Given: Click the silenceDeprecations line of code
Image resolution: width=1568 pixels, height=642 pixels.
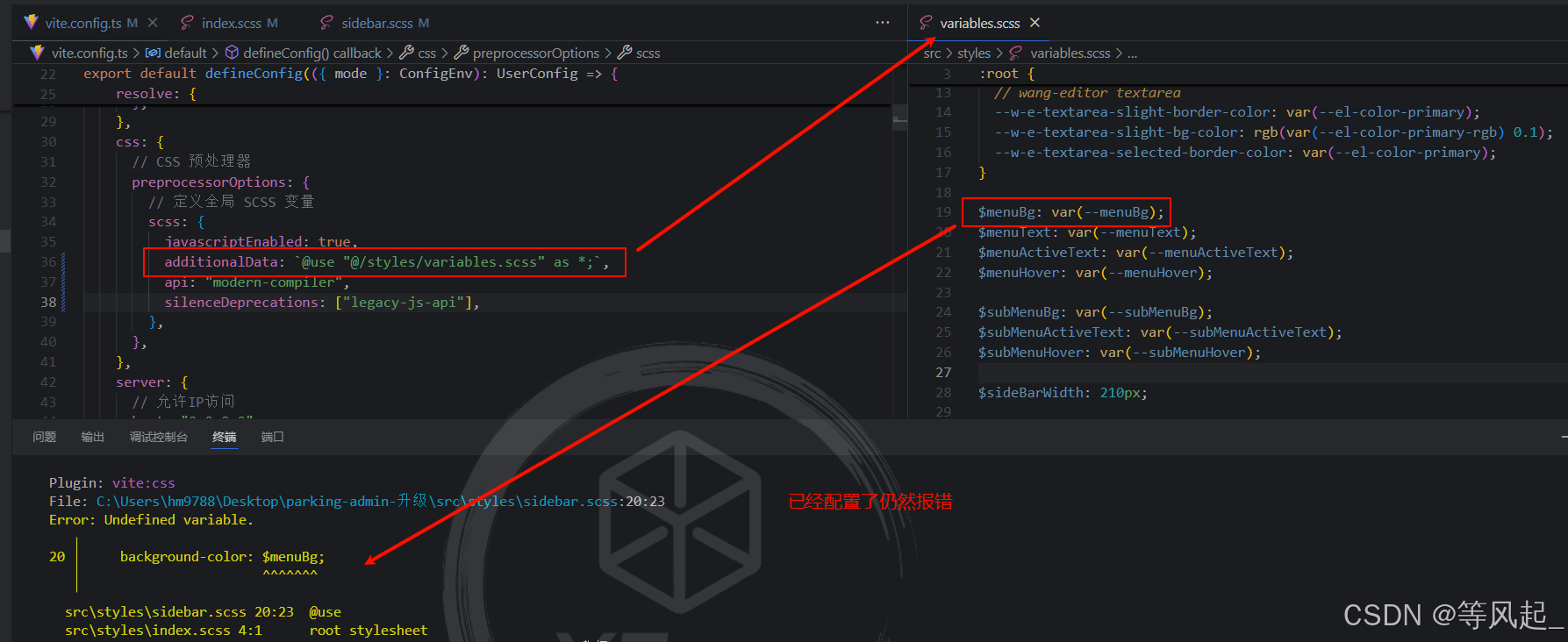Looking at the screenshot, I should pyautogui.click(x=322, y=303).
